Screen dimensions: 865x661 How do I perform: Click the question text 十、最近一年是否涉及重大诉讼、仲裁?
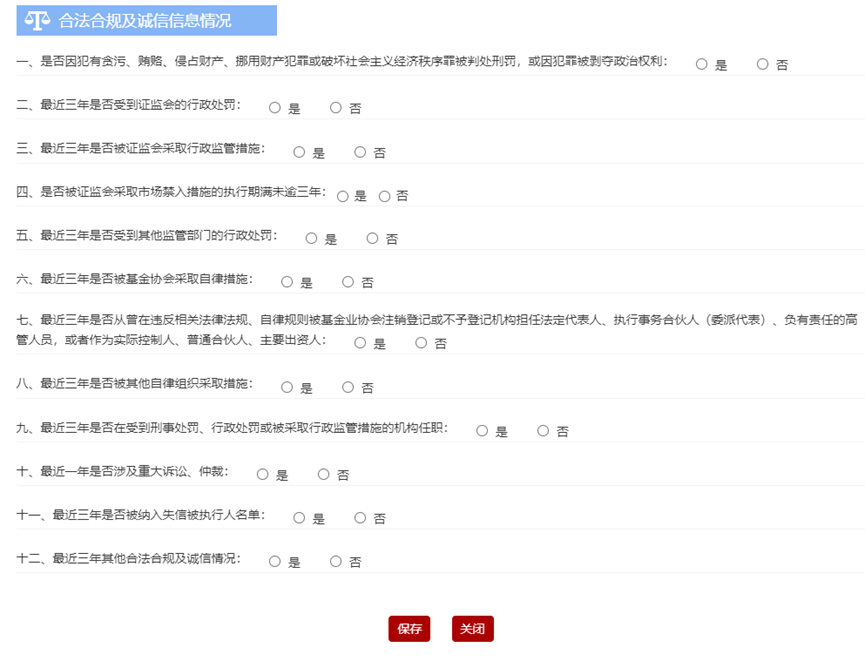(x=122, y=471)
